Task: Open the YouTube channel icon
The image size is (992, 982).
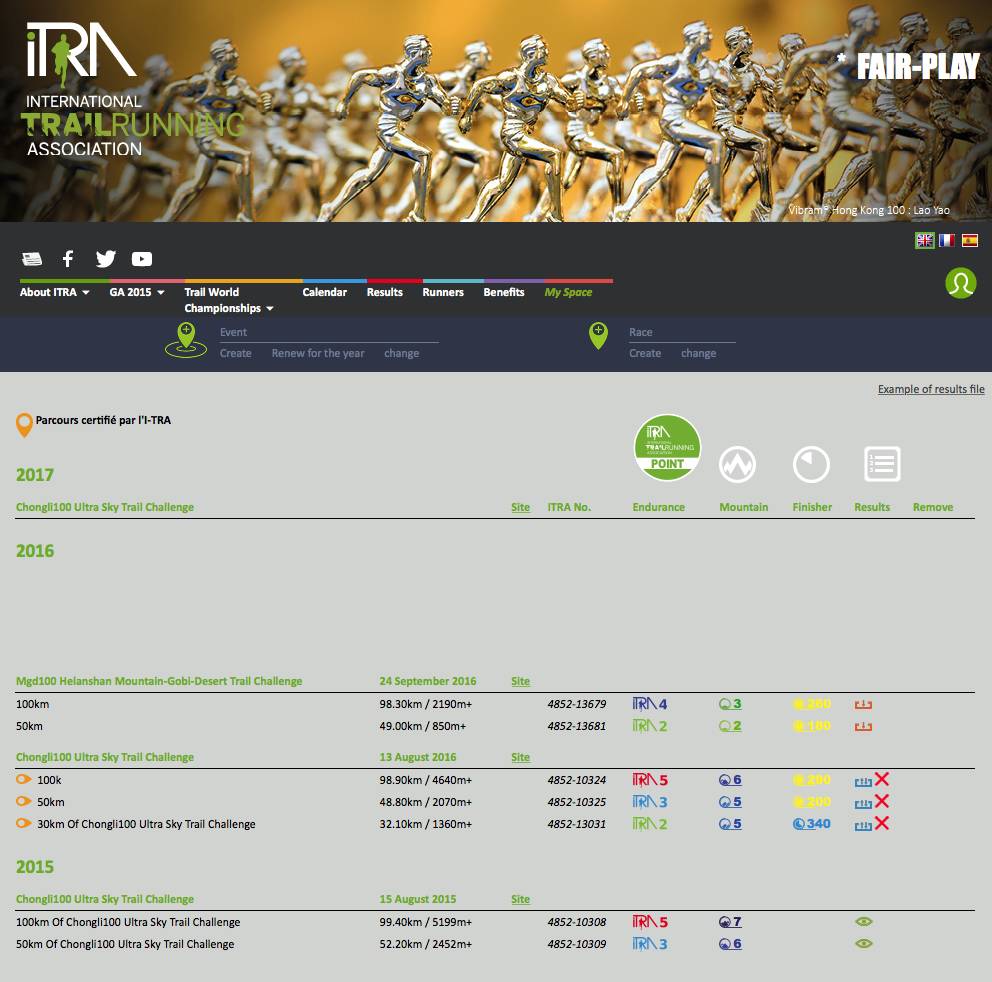Action: (x=142, y=259)
